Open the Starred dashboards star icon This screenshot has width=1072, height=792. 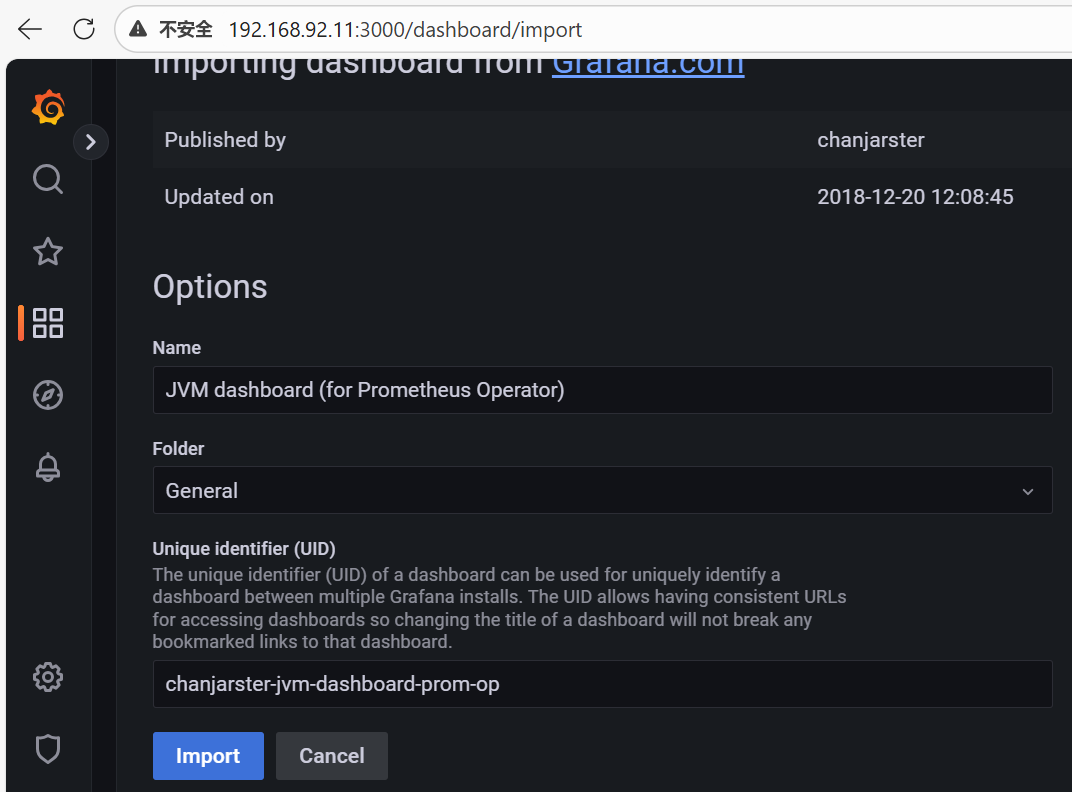coord(48,251)
